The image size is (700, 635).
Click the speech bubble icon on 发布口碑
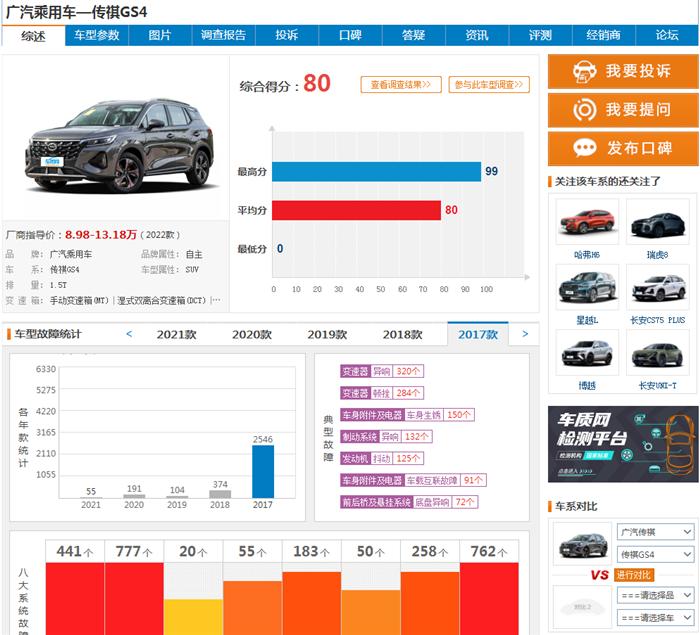[584, 148]
